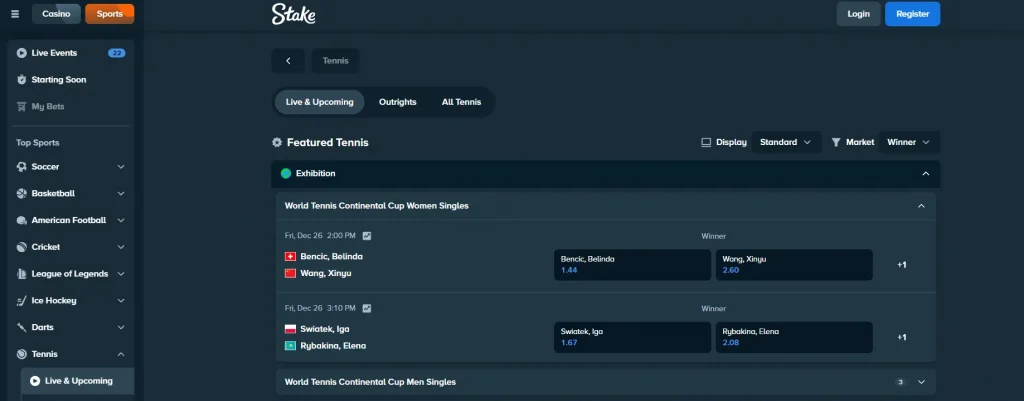
Task: Collapse the Tennis sidebar chevron
Action: (x=121, y=354)
